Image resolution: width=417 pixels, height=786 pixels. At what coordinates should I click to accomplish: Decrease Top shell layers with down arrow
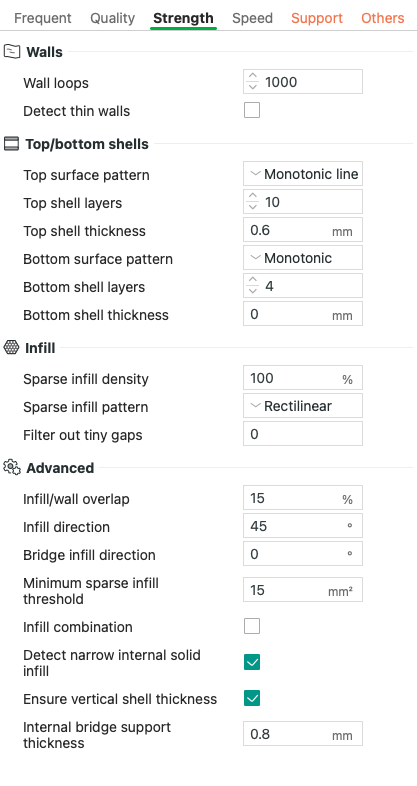(253, 207)
